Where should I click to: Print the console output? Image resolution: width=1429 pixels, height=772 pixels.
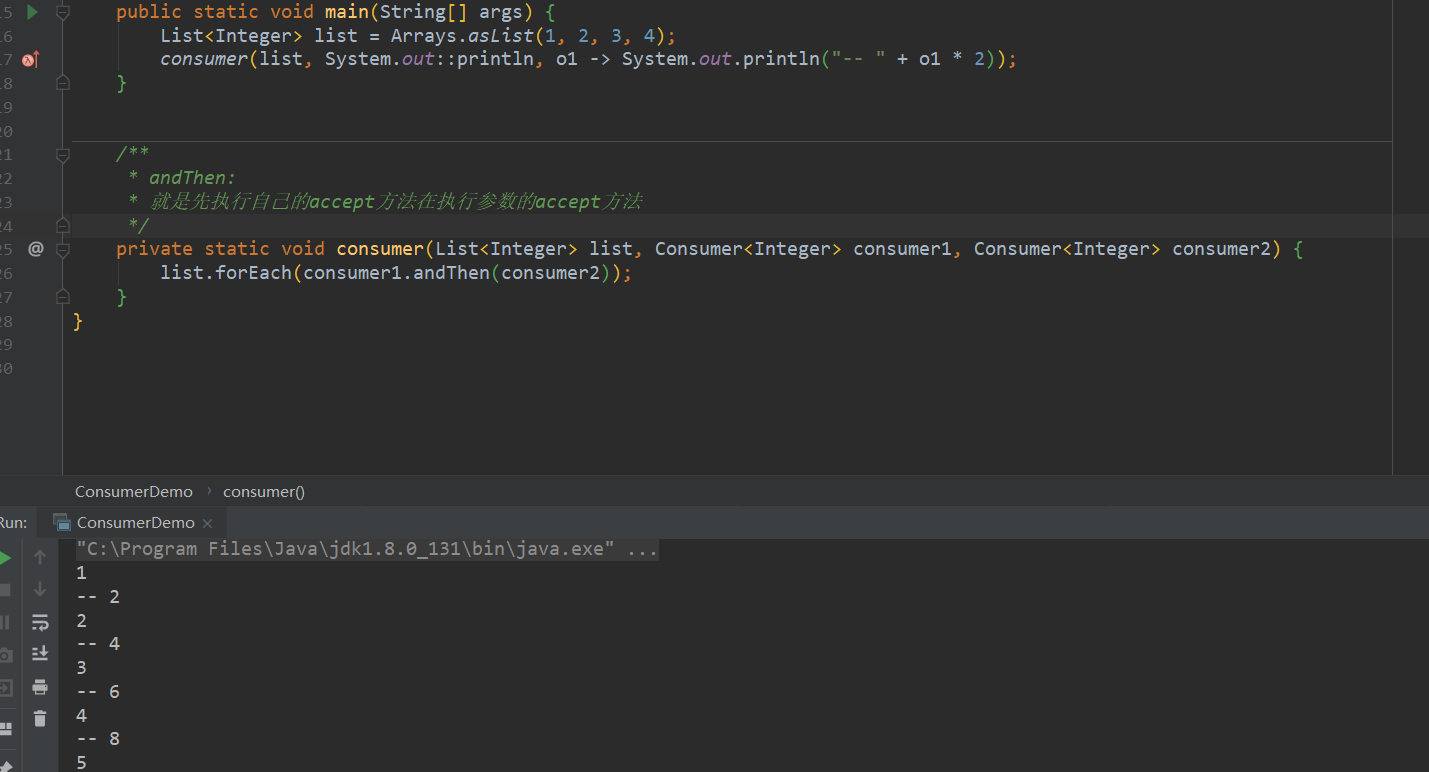pyautogui.click(x=40, y=687)
